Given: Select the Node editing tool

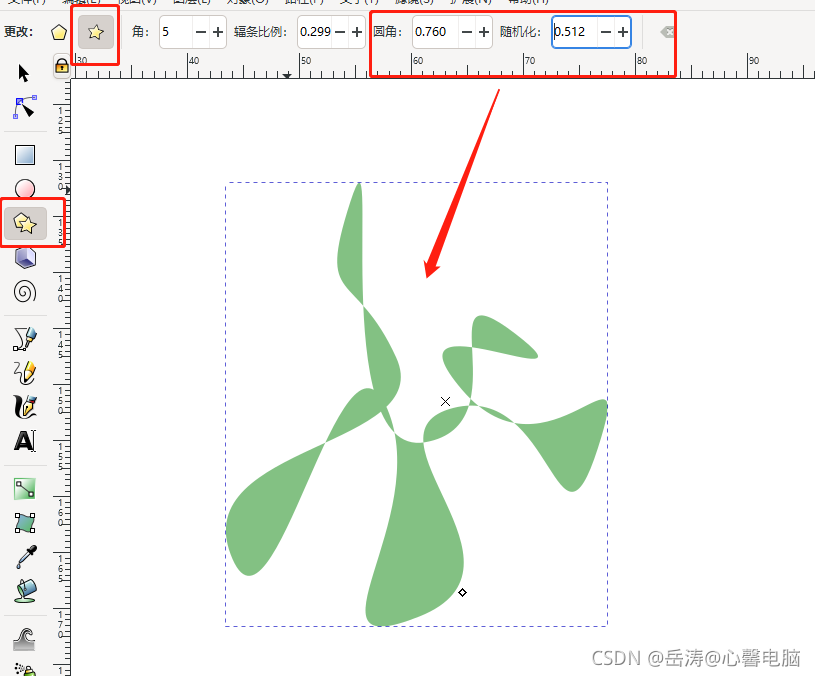Looking at the screenshot, I should point(24,107).
